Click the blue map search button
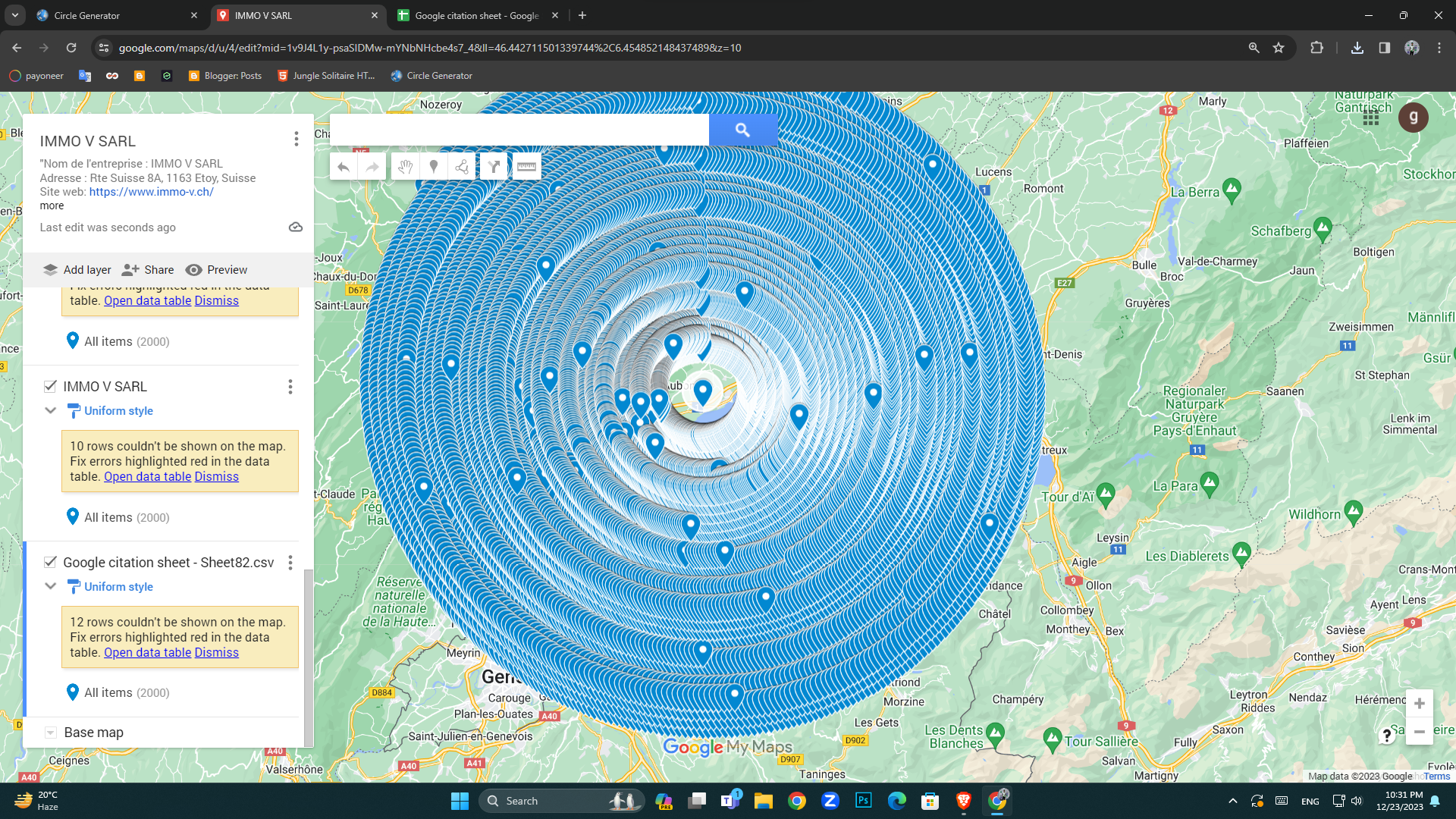 (x=742, y=130)
